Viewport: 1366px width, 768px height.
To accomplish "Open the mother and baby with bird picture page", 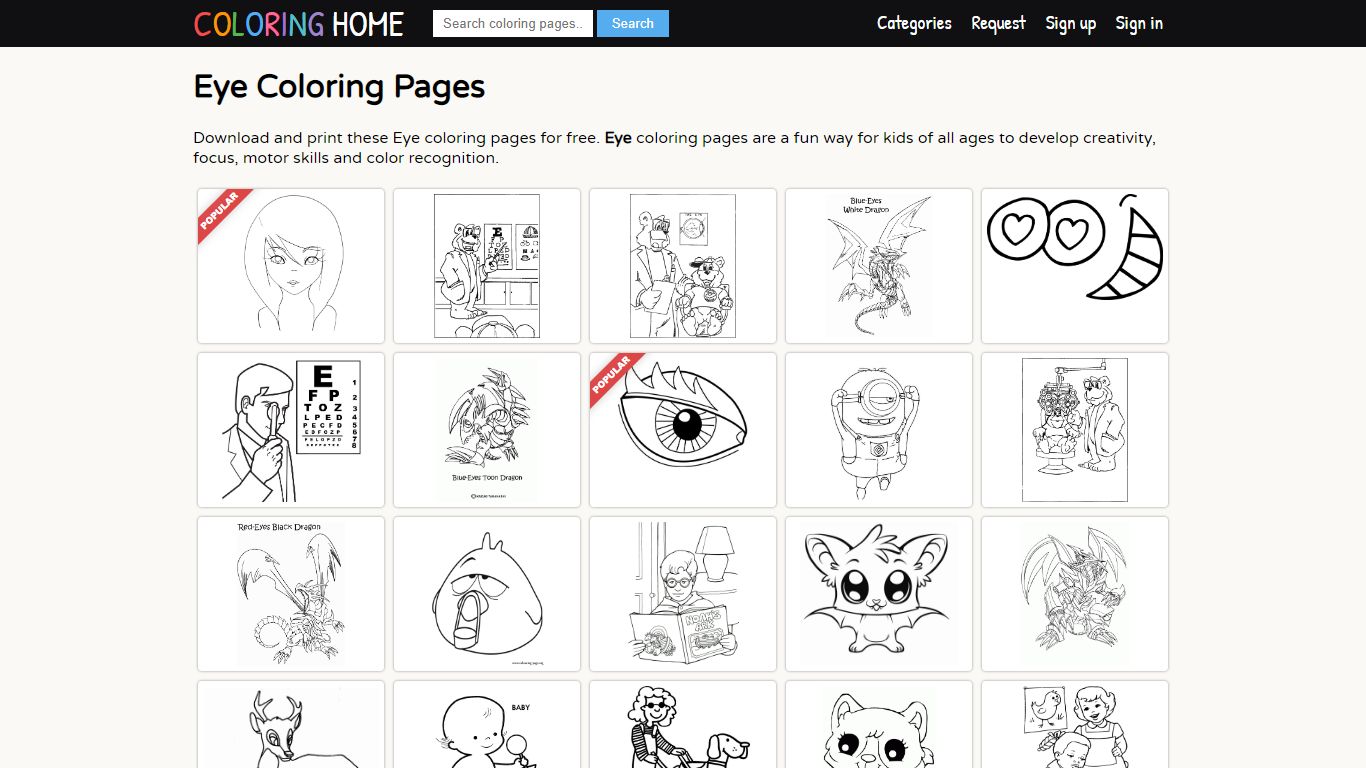I will (x=1075, y=725).
